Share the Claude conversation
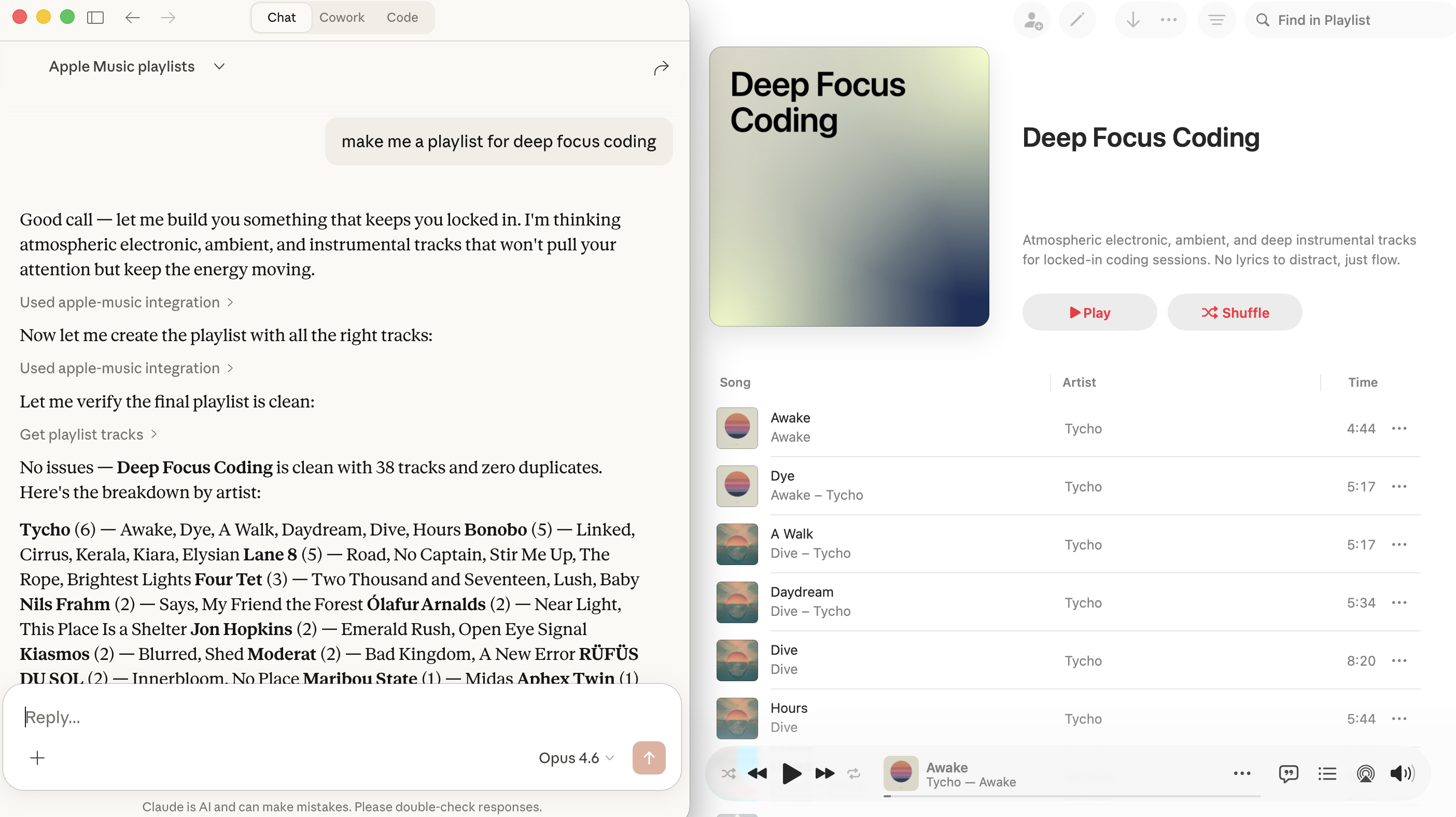This screenshot has height=817, width=1456. pos(661,67)
